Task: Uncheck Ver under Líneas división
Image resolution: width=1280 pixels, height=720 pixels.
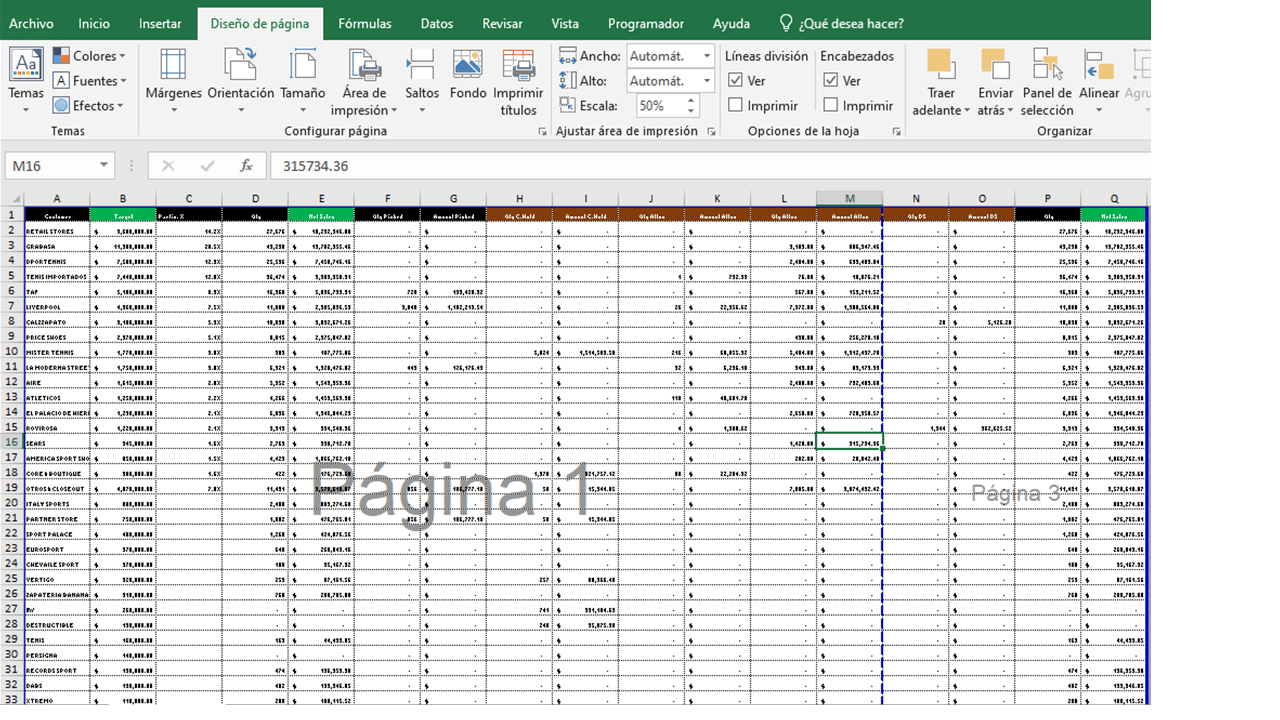Action: tap(737, 80)
